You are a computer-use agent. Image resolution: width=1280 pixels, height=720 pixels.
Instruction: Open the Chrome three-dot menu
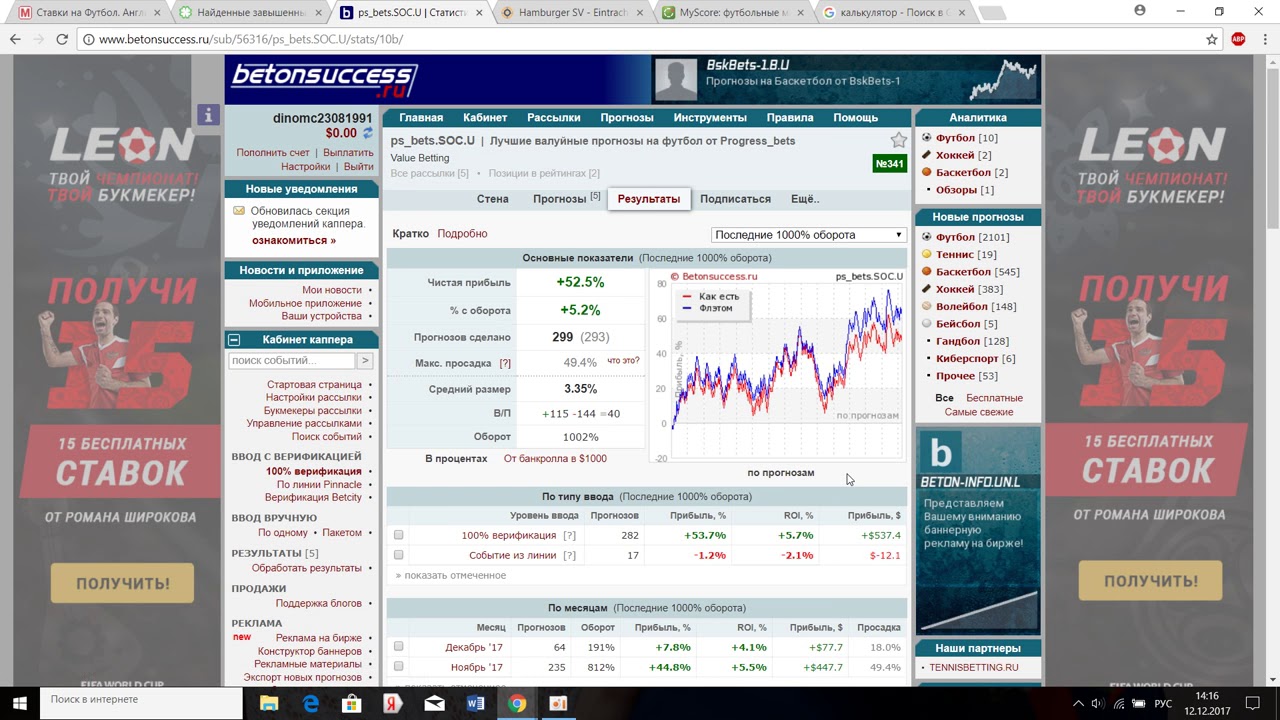pos(1263,39)
